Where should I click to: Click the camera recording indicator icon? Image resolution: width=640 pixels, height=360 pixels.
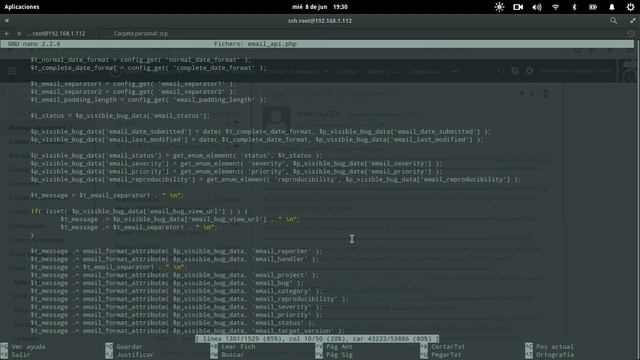coord(518,7)
